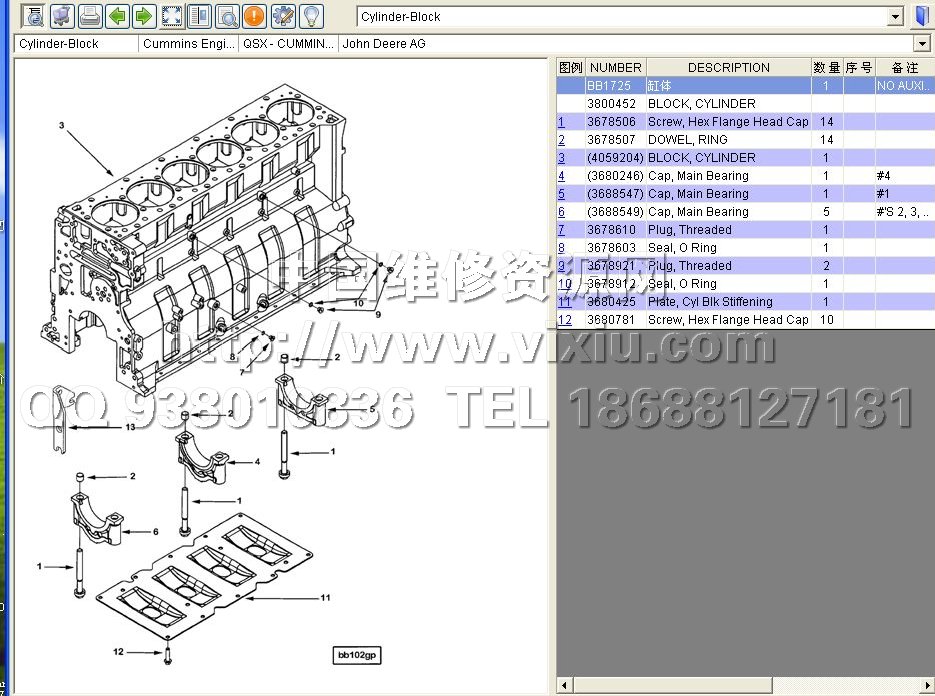Screen dimensions: 935x696
Task: Click the DESCRIPTION column header
Action: 728,68
